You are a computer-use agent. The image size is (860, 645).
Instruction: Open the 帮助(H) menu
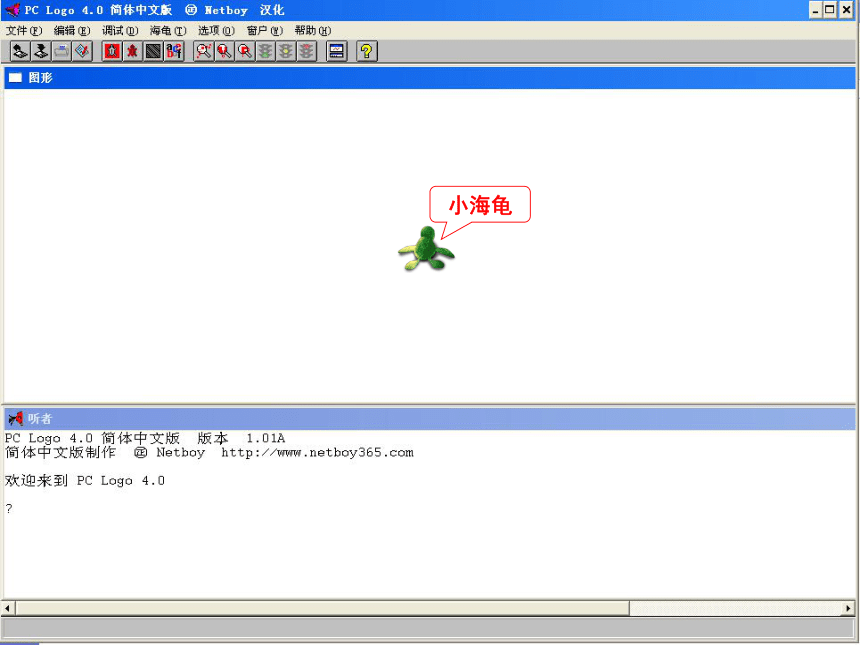tap(313, 31)
